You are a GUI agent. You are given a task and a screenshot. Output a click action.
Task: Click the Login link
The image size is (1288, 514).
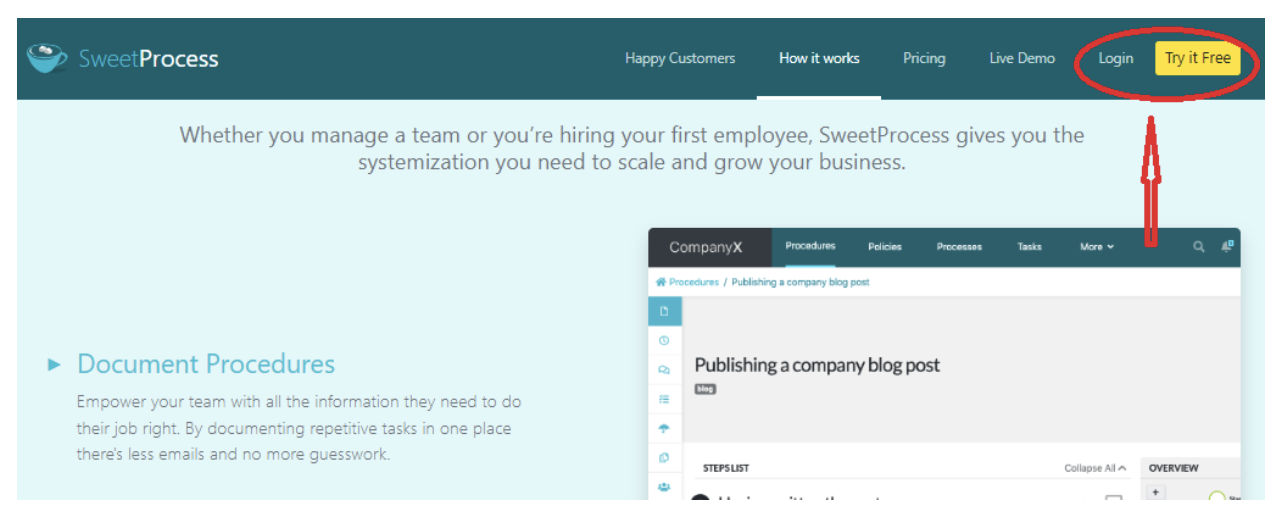click(x=1116, y=58)
